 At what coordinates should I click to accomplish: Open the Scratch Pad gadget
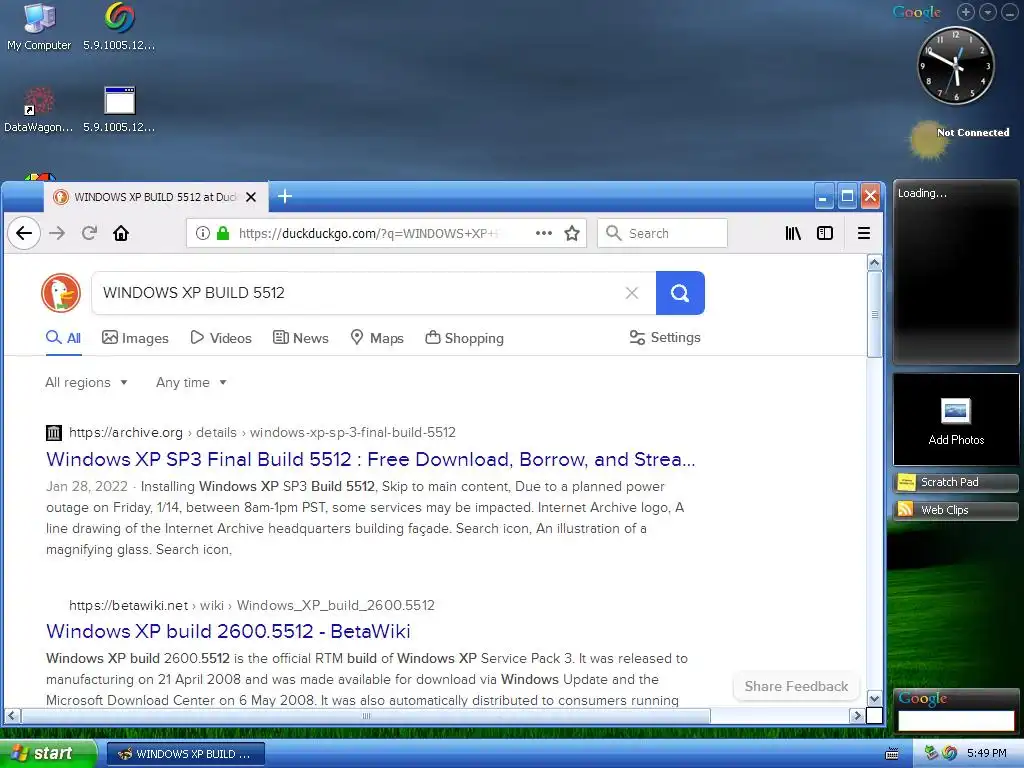coord(955,483)
